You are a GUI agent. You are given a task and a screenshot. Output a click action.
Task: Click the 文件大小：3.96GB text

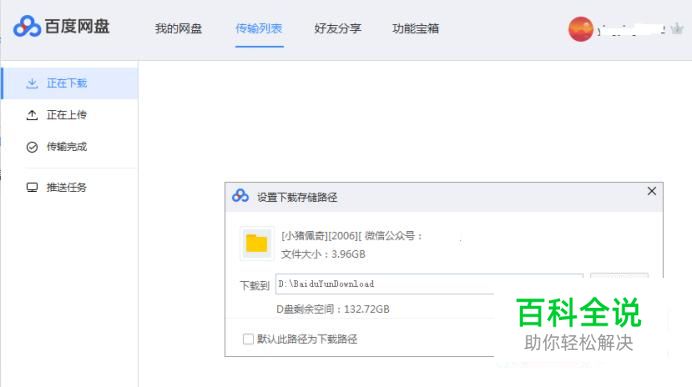click(323, 254)
